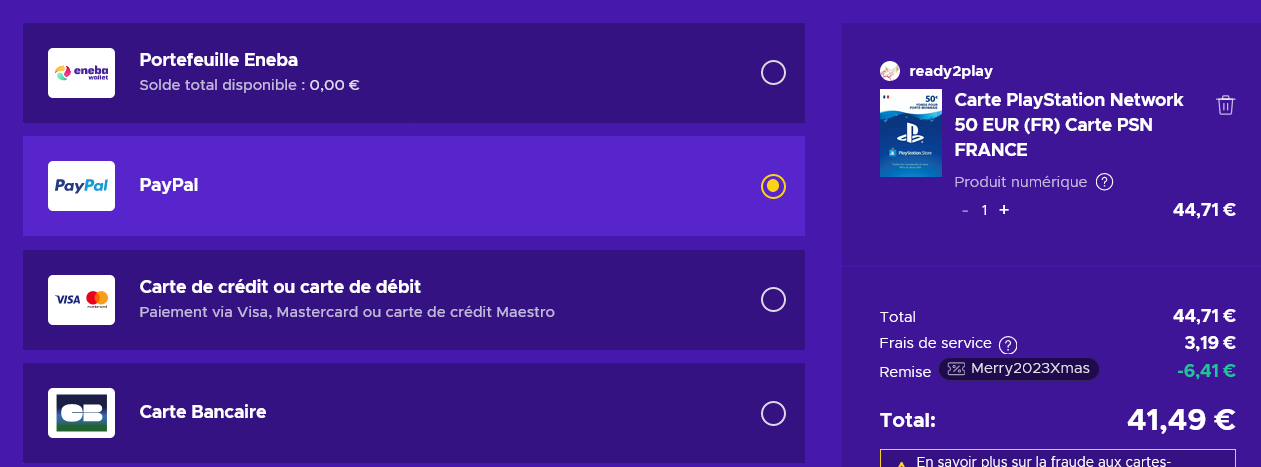Increase quantity with the plus button
The width and height of the screenshot is (1261, 467).
click(1004, 210)
